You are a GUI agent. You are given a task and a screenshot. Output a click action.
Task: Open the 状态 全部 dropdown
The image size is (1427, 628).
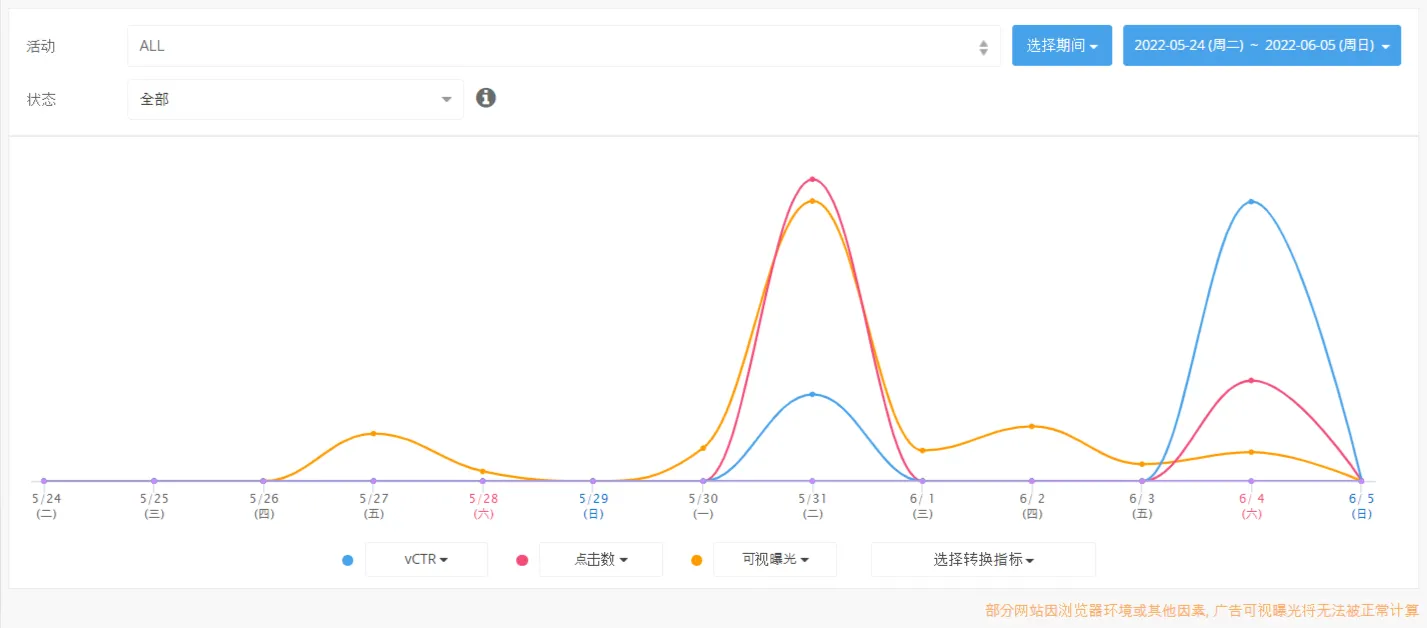click(295, 99)
